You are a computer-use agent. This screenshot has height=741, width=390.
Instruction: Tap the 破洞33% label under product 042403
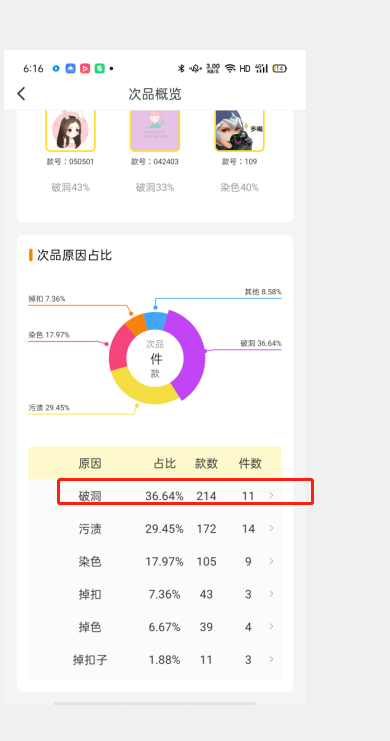click(155, 188)
